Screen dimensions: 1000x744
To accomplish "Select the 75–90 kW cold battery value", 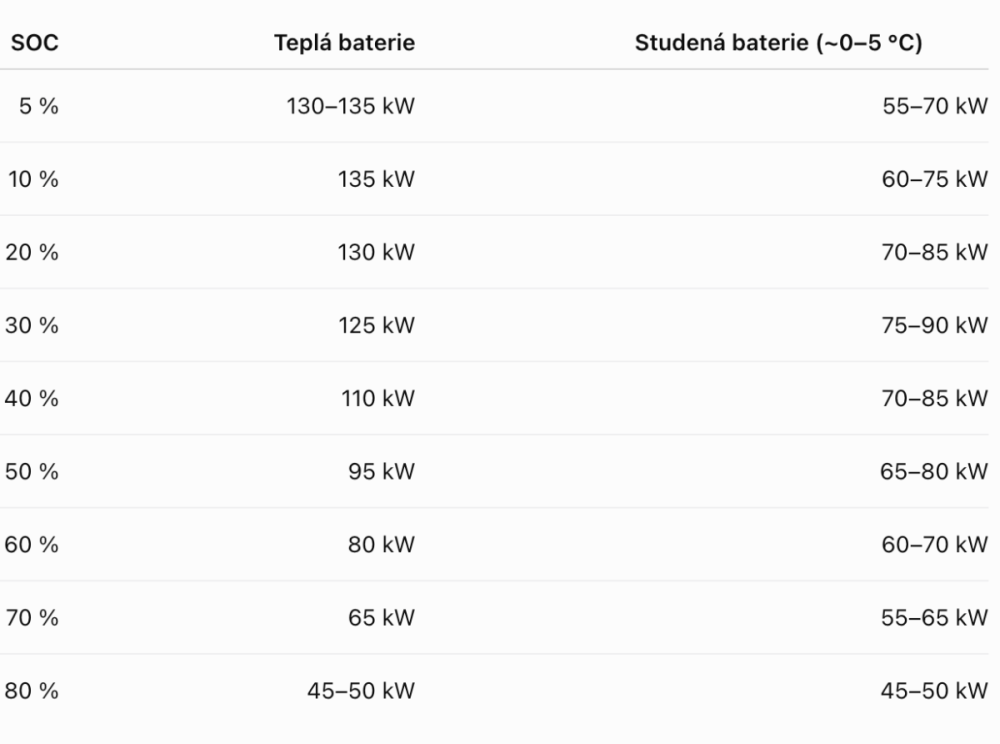I will [935, 325].
